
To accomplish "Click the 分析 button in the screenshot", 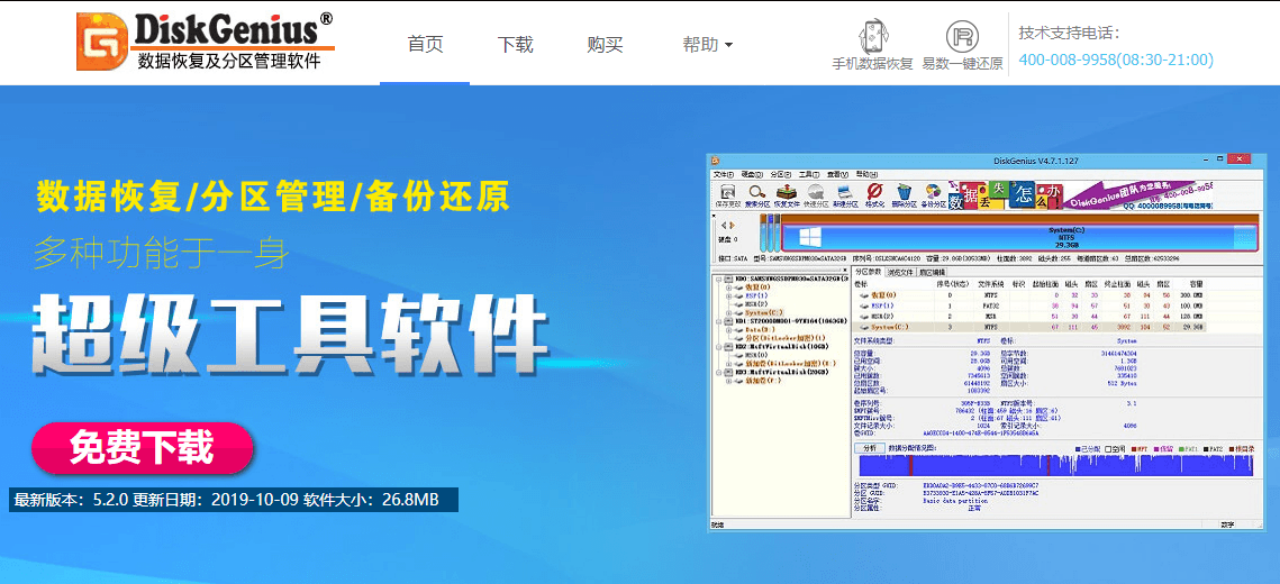I will pos(869,449).
